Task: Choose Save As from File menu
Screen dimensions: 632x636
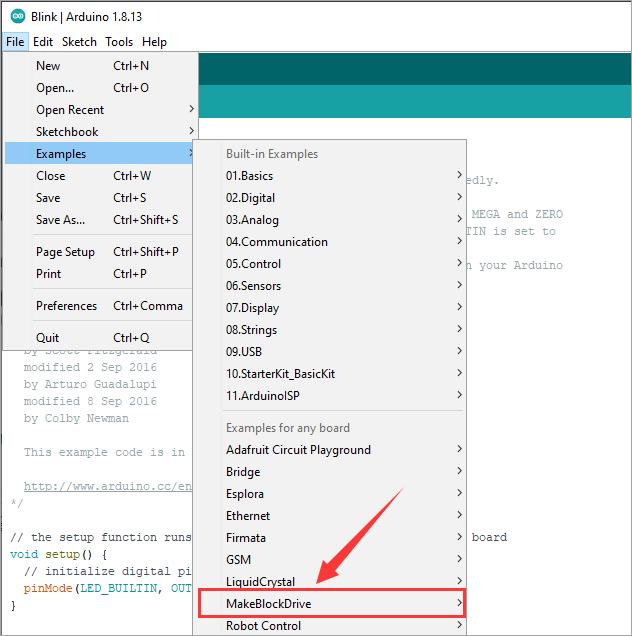Action: 60,220
